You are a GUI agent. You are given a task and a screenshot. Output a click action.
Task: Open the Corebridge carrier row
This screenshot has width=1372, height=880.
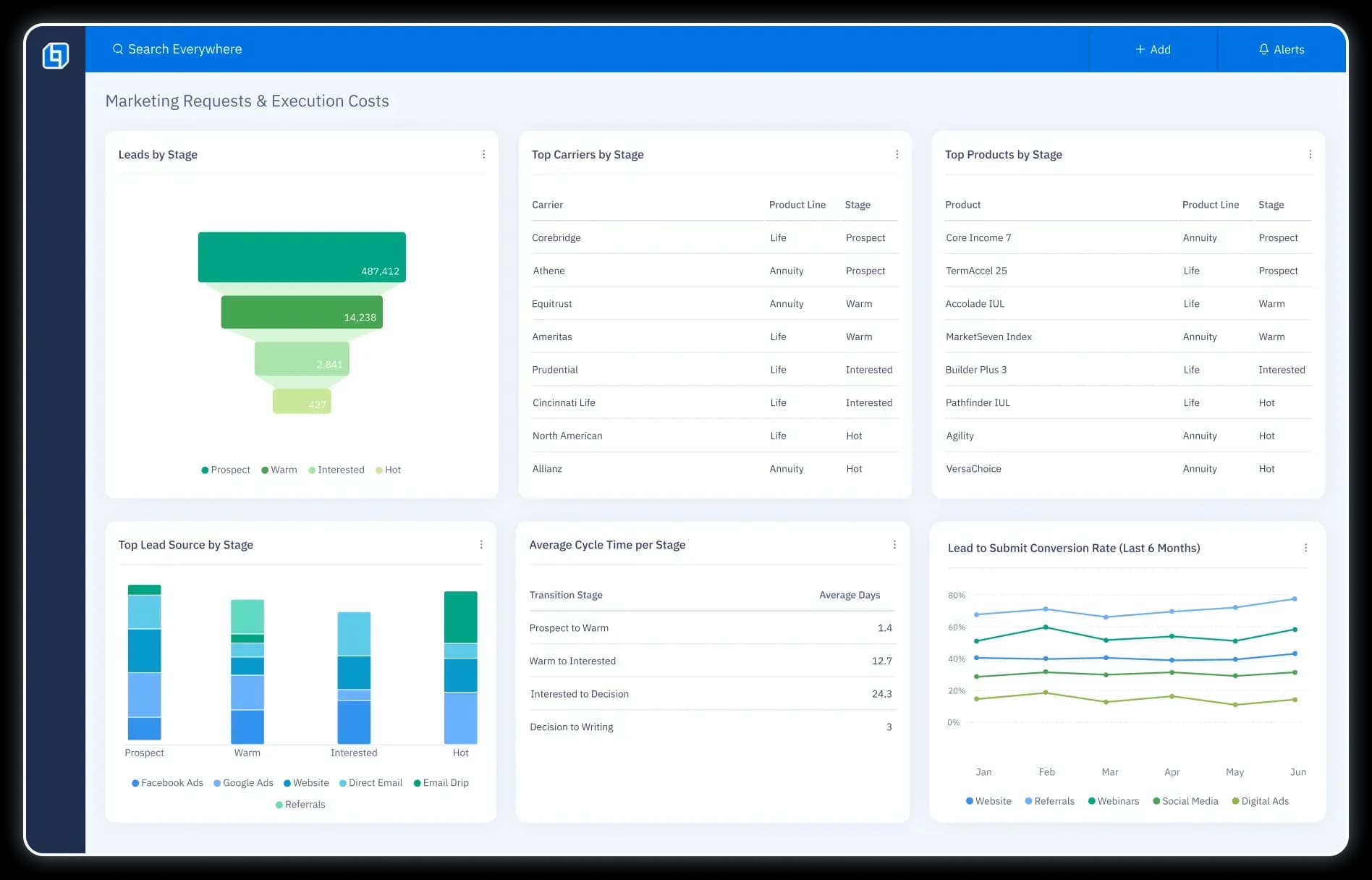556,237
